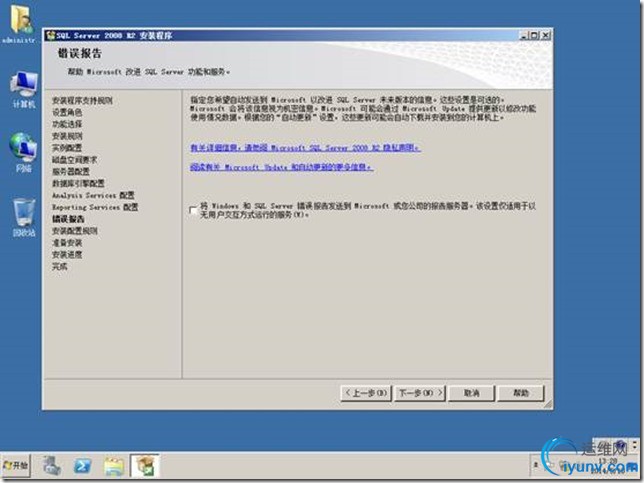Select the Analysis Services 配置 step

point(93,196)
